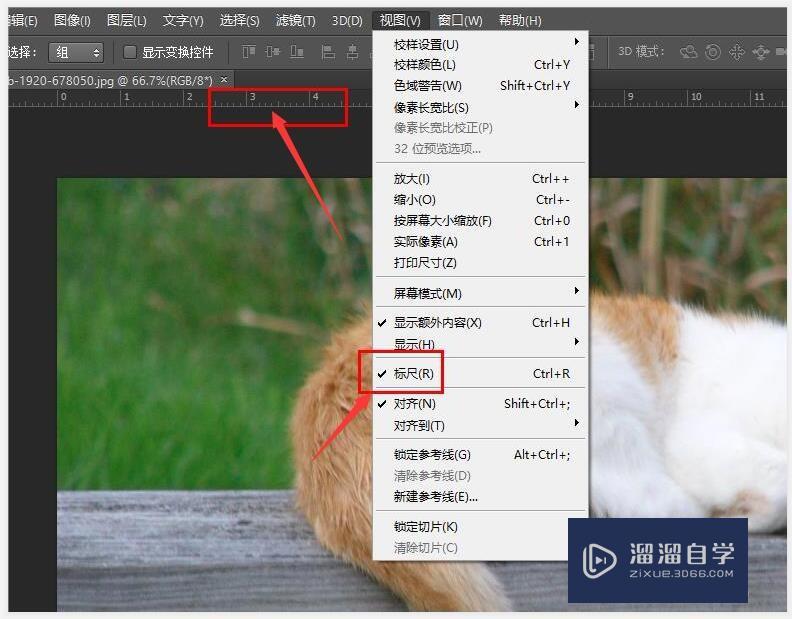The height and width of the screenshot is (619, 792).
Task: Select the 3D roll mode icon
Action: 713,52
